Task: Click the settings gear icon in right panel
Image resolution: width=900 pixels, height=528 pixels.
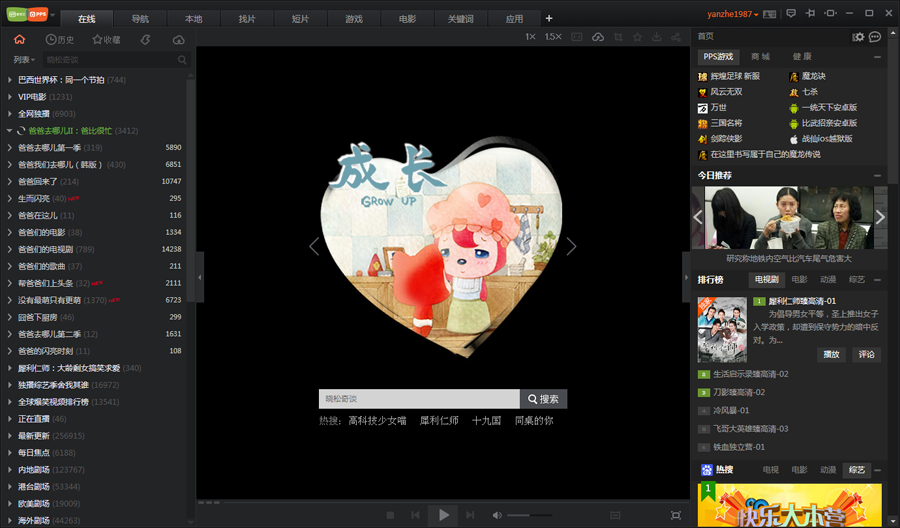Action: pyautogui.click(x=858, y=37)
